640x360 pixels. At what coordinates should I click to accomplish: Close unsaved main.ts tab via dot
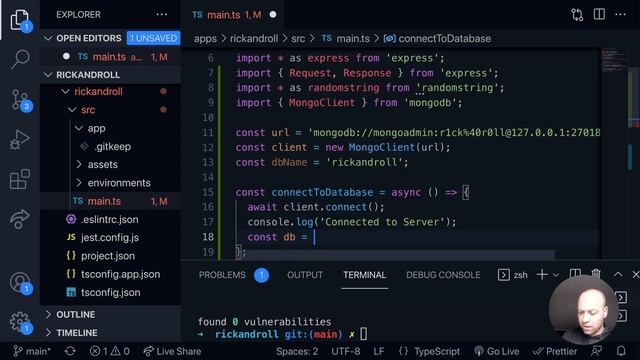tap(273, 15)
